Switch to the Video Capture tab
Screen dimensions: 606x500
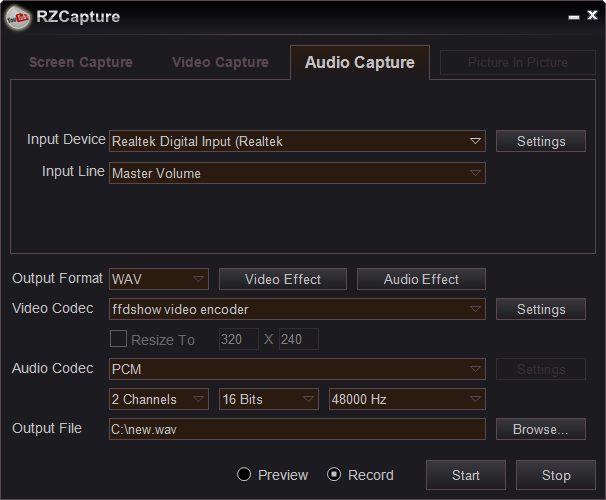tap(220, 62)
